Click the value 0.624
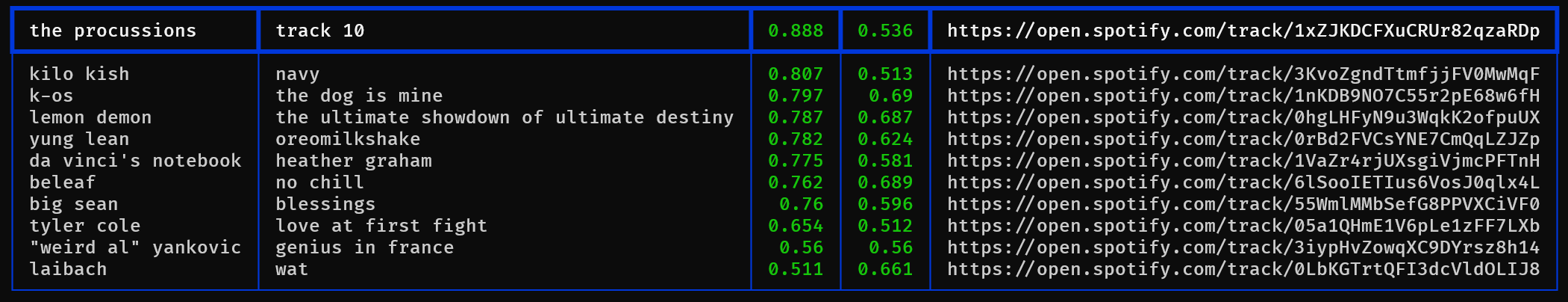The image size is (1568, 302). click(885, 139)
